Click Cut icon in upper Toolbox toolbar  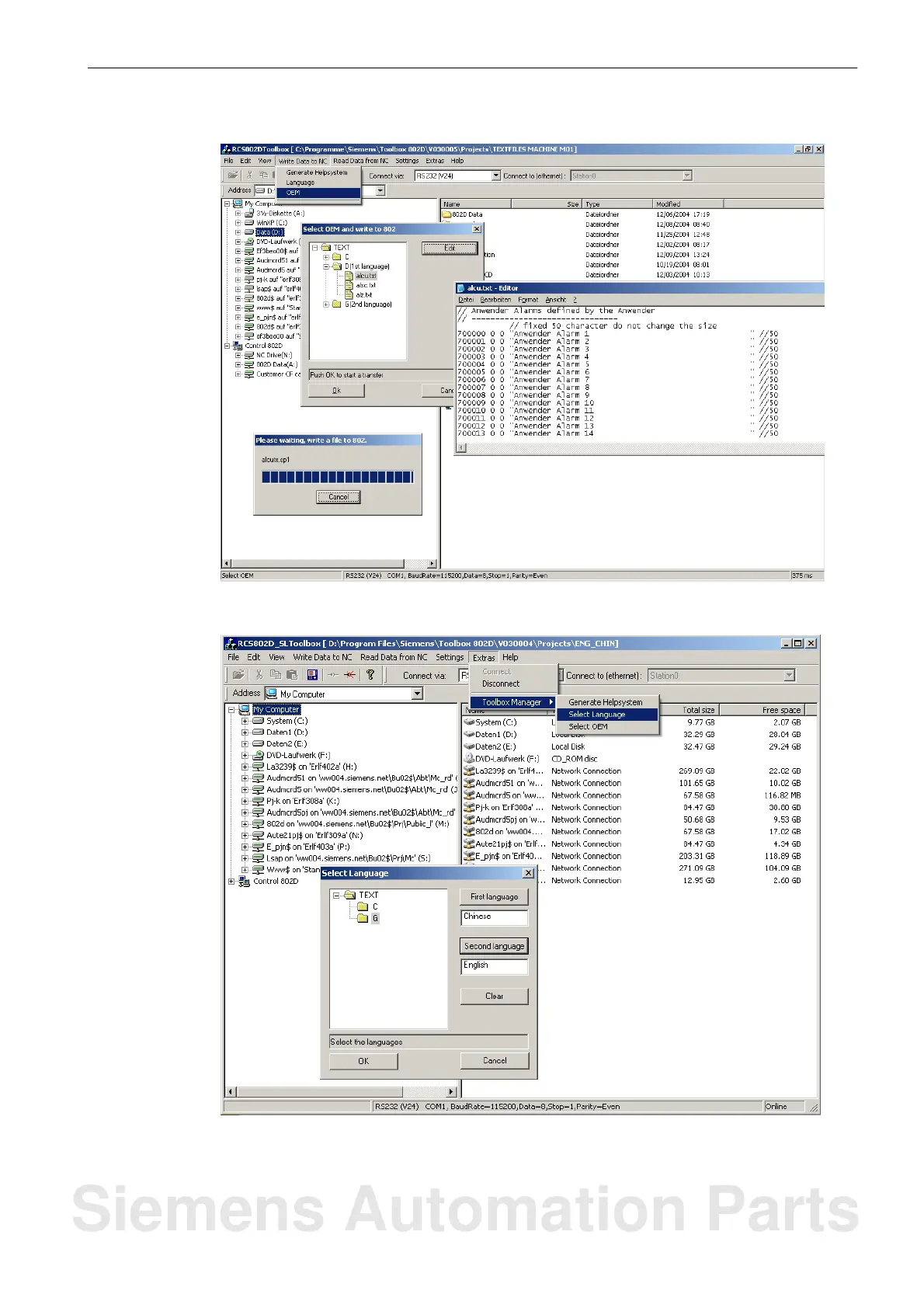click(x=249, y=176)
